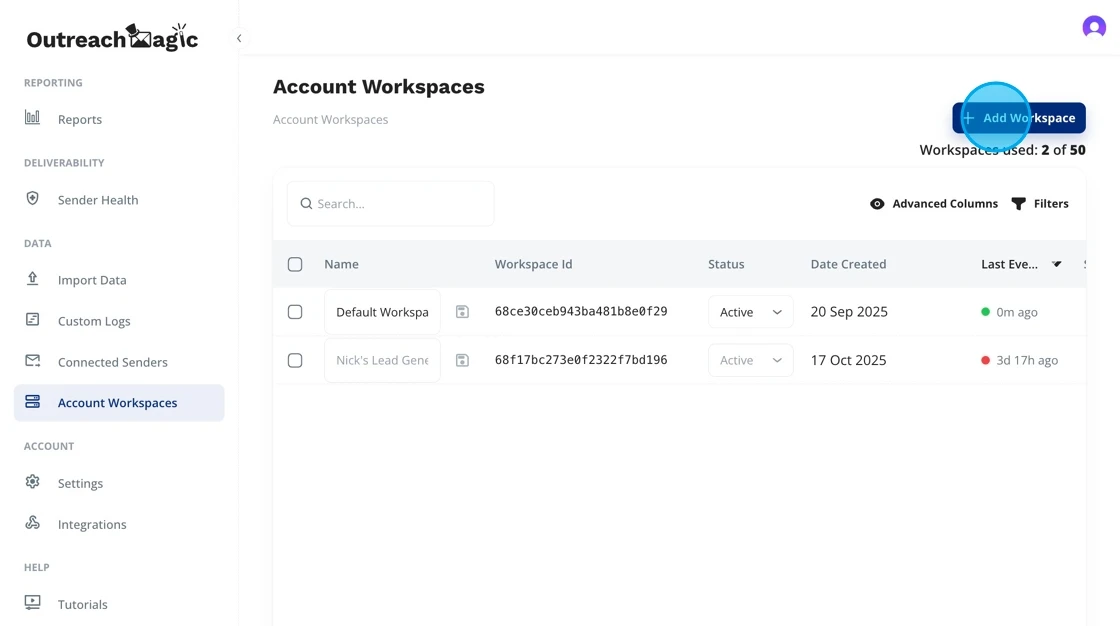Change the status dropdown on Nick's row
Image resolution: width=1120 pixels, height=626 pixels.
point(750,360)
